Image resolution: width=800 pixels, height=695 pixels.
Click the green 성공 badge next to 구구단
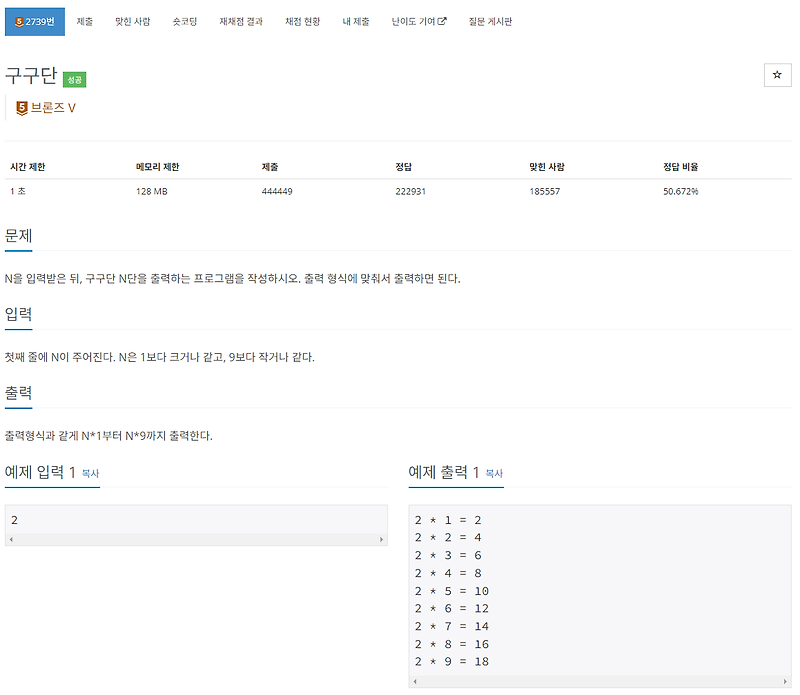(x=74, y=78)
